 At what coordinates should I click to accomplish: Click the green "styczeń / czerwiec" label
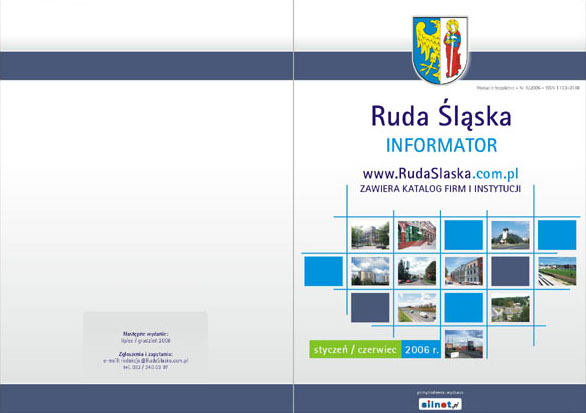[355, 349]
